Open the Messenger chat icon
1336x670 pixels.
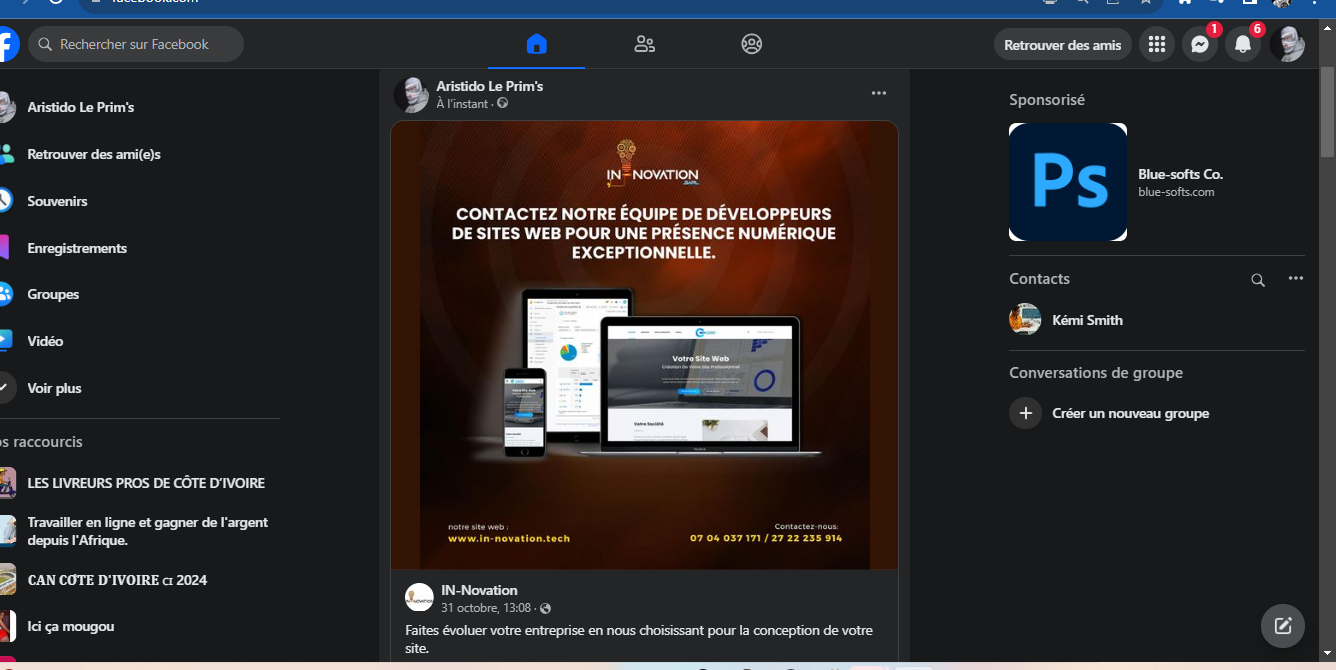[1199, 45]
